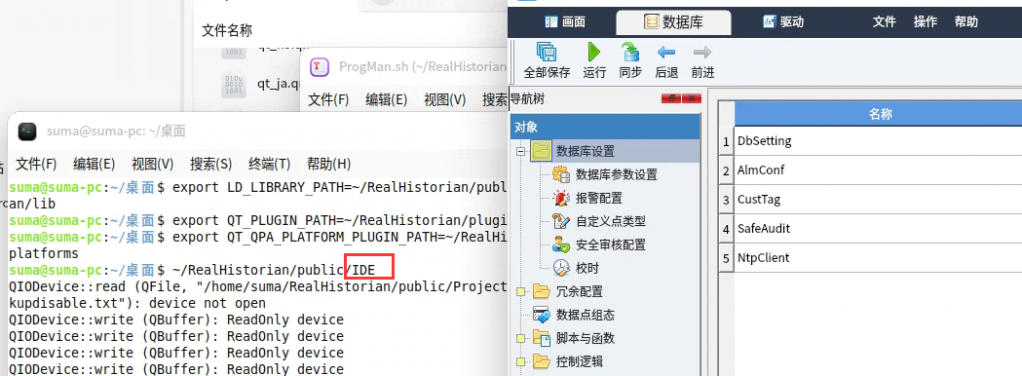This screenshot has width=1022, height=376.
Task: Open 编辑(E) menu in ProgMan.sh editor
Action: click(x=387, y=100)
